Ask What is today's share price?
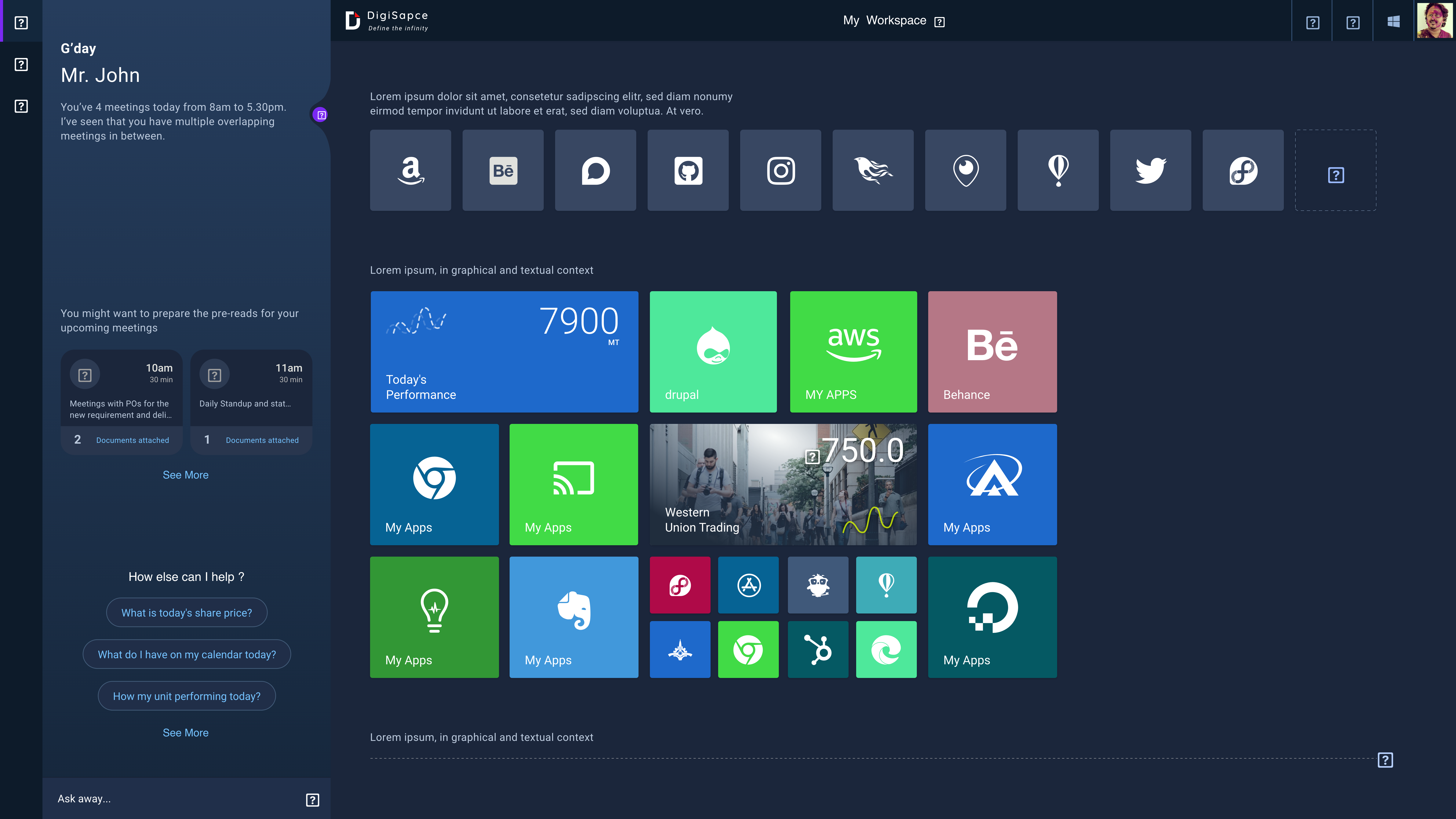 (x=187, y=613)
